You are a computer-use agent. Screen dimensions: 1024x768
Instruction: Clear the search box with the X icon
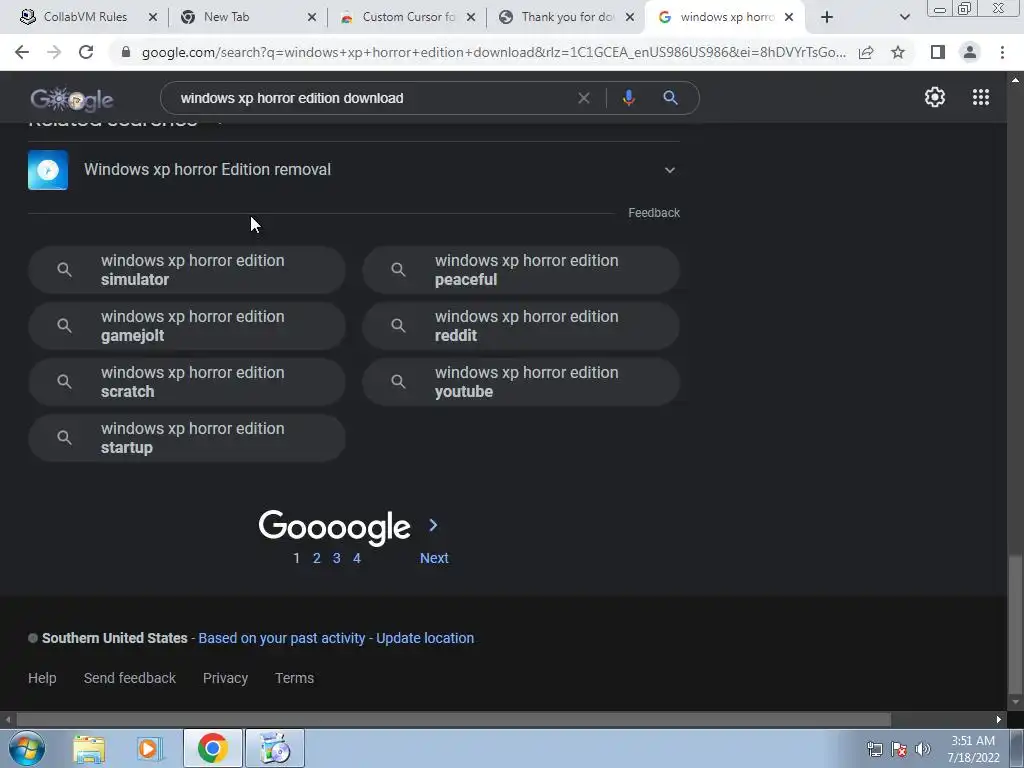pos(584,98)
